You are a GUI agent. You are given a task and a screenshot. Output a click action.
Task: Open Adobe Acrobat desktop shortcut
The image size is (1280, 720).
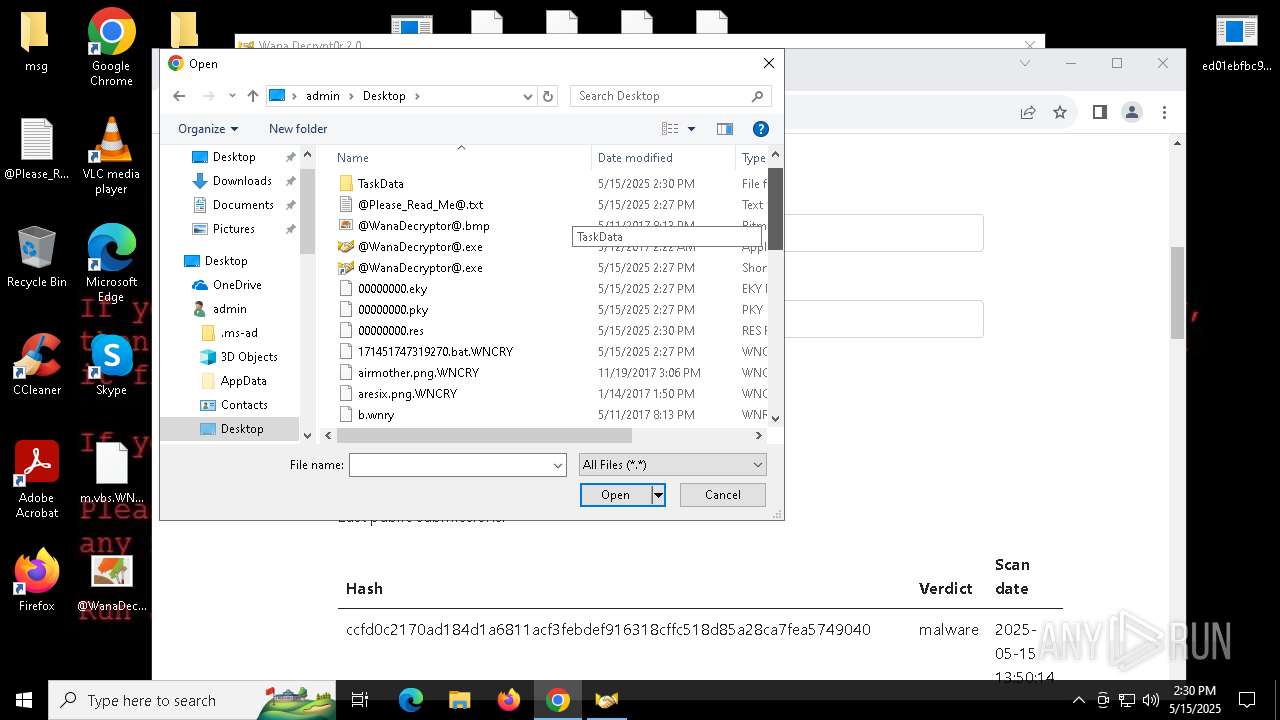(37, 480)
